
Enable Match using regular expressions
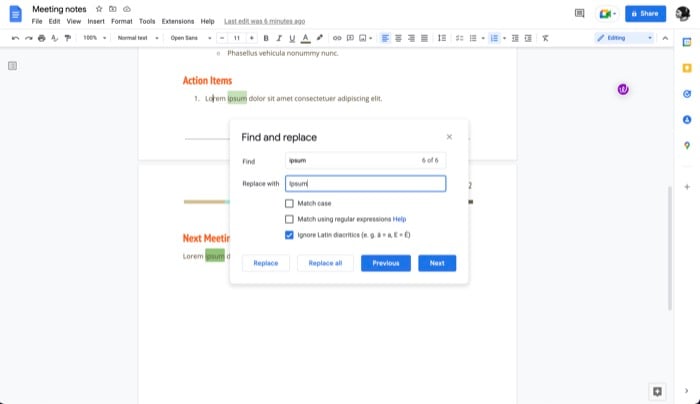pos(289,219)
